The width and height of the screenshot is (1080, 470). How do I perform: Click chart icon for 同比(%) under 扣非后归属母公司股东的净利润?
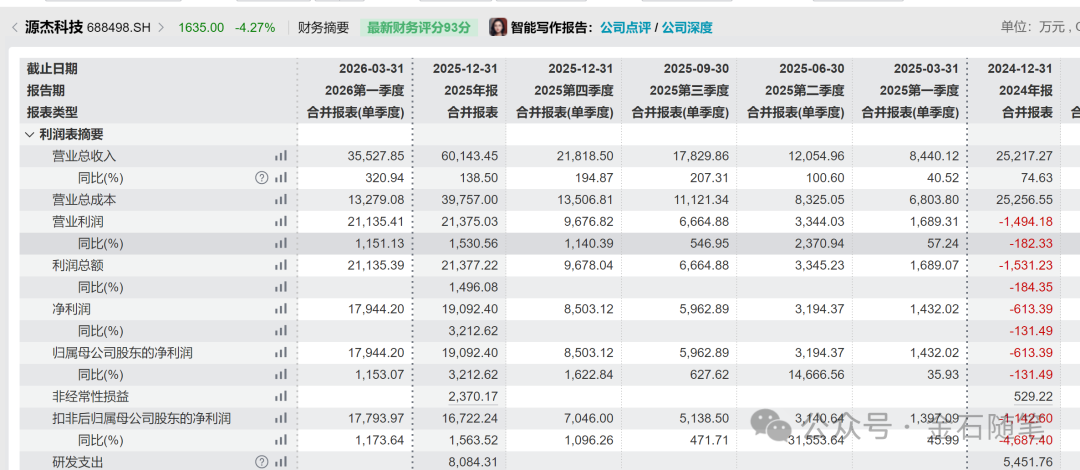click(280, 440)
